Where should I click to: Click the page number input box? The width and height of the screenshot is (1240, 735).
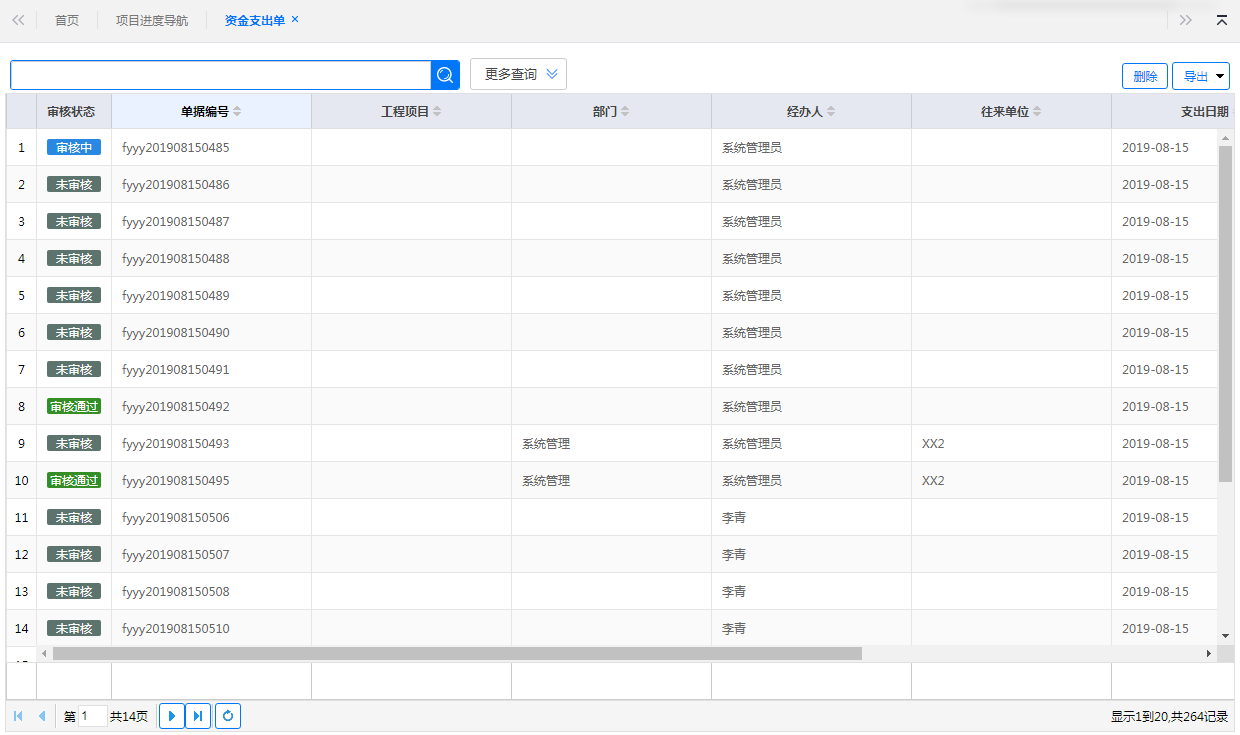tap(92, 716)
